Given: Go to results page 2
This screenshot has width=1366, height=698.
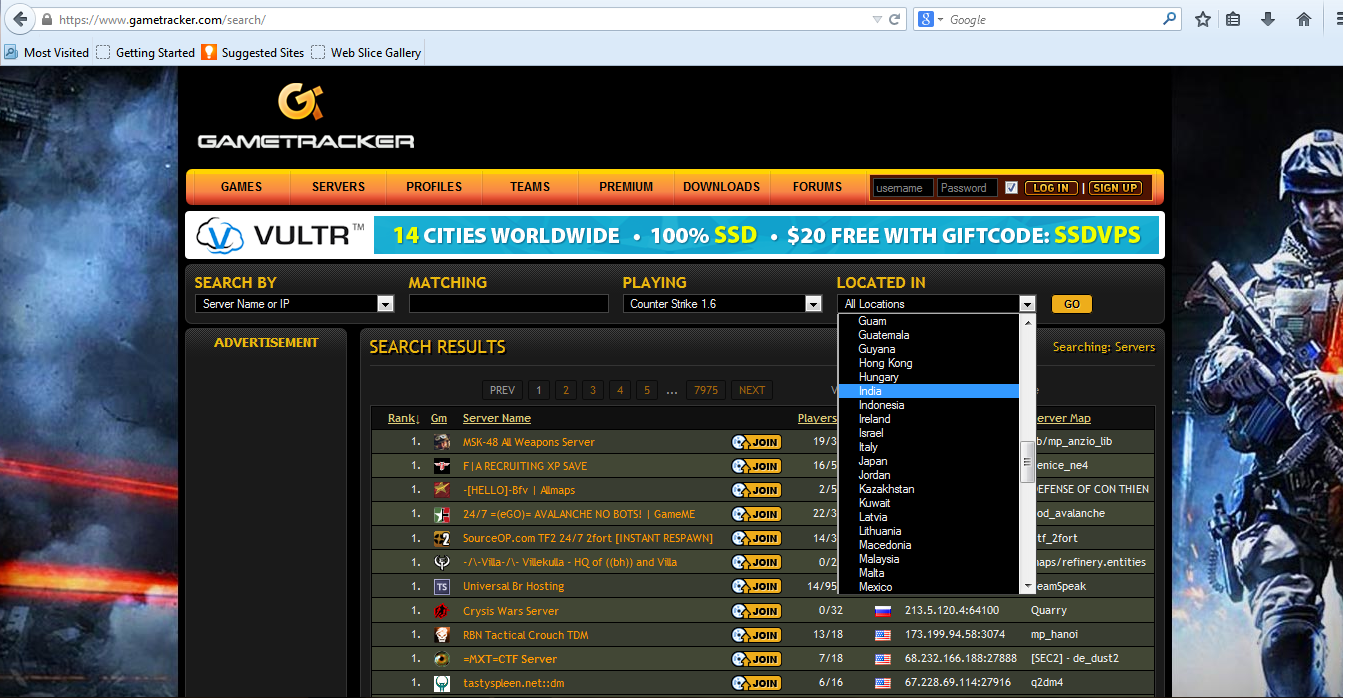Looking at the screenshot, I should [x=566, y=390].
